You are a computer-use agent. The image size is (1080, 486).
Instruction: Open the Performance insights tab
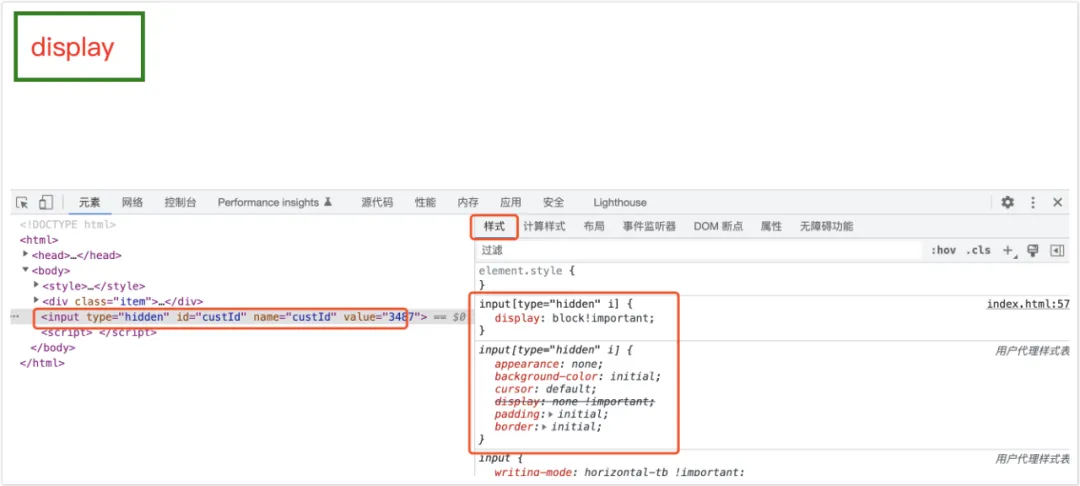pyautogui.click(x=276, y=202)
